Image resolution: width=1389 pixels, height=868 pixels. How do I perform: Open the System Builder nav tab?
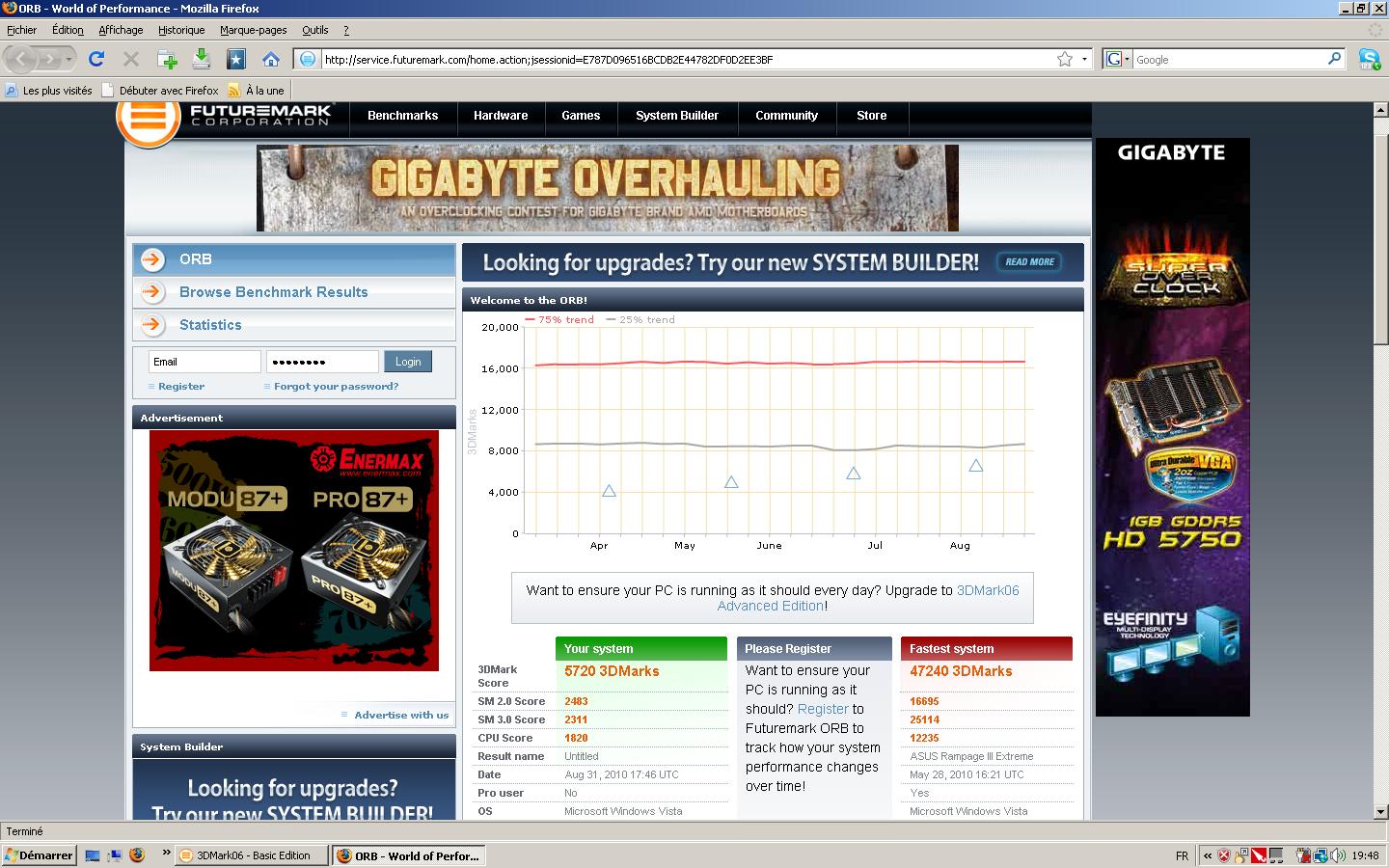tap(677, 116)
